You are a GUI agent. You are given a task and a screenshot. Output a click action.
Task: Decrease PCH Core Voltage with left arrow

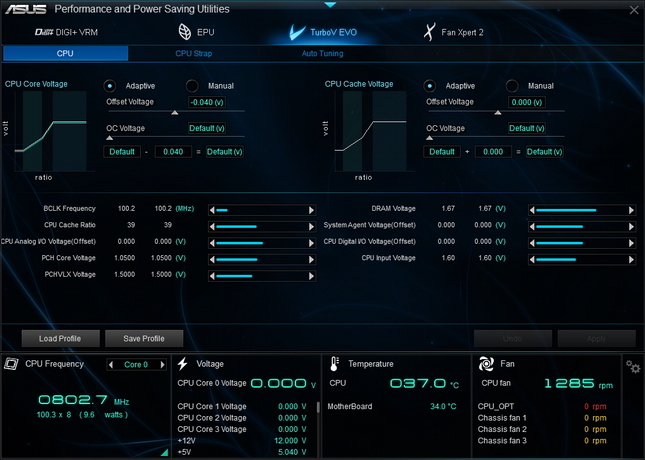[212, 260]
